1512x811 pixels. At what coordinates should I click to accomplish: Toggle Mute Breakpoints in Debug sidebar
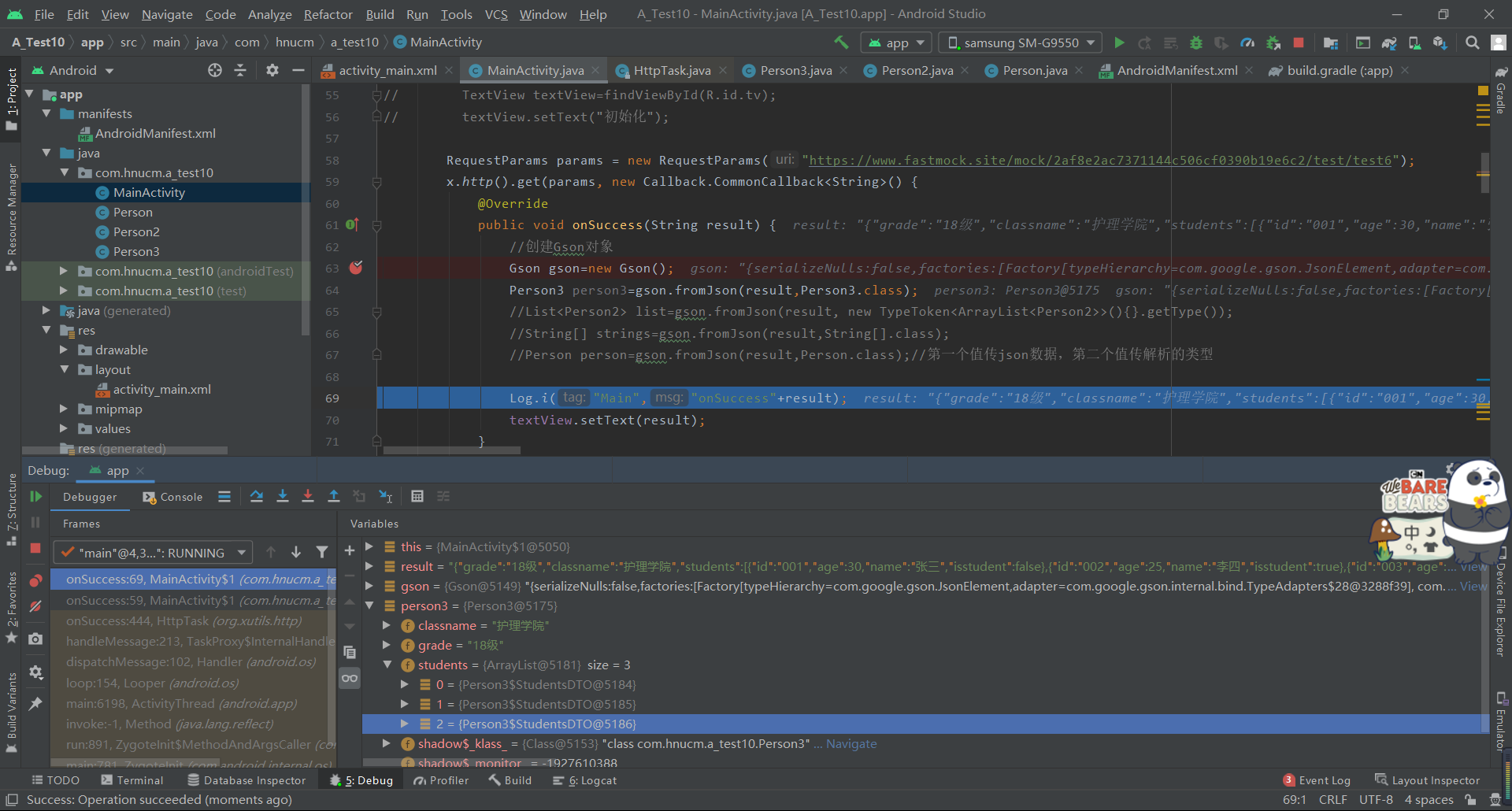35,606
